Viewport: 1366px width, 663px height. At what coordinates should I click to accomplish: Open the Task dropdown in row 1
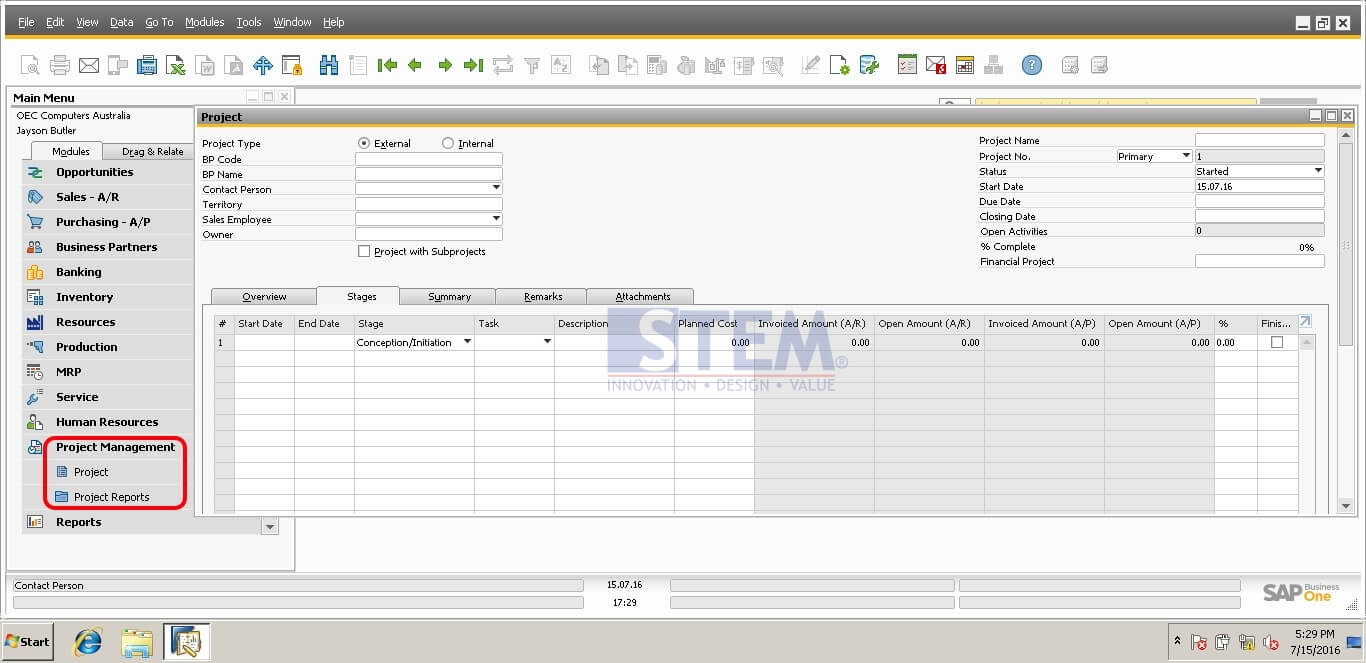pos(547,342)
